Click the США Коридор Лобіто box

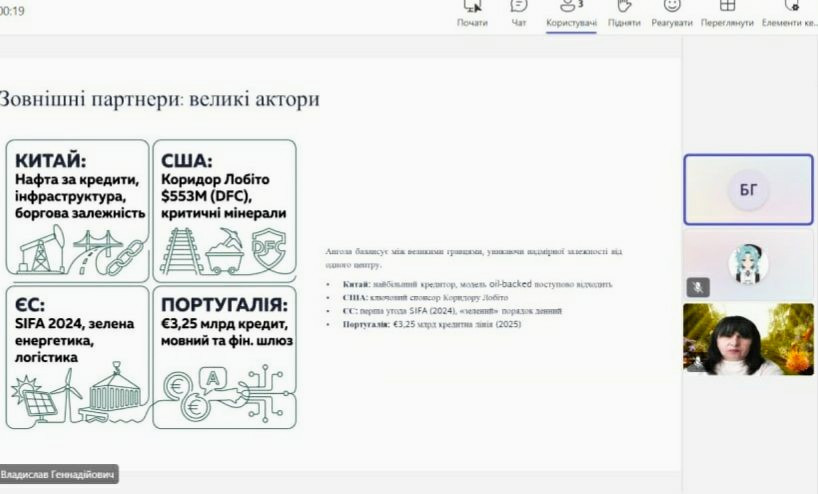(225, 208)
